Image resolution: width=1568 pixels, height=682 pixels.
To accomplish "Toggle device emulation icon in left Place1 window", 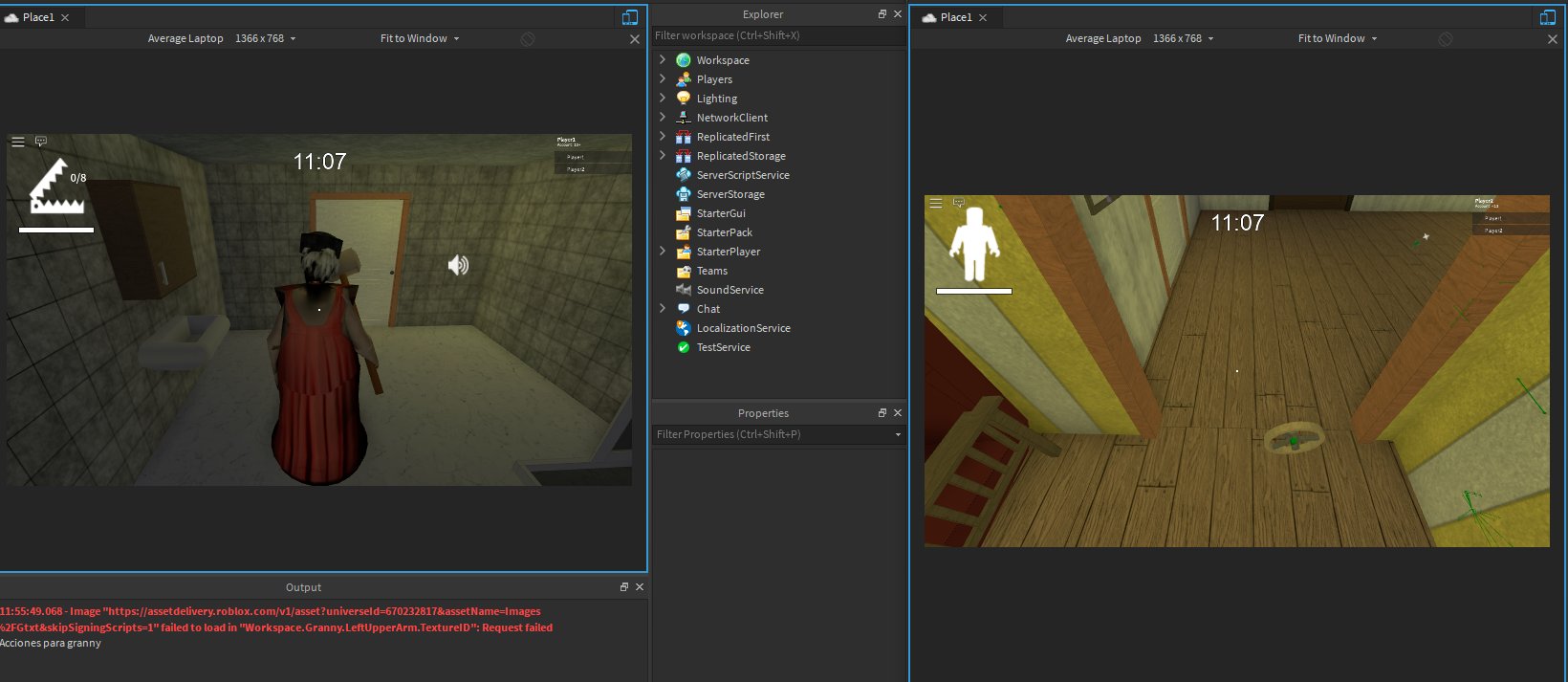I will coord(630,17).
